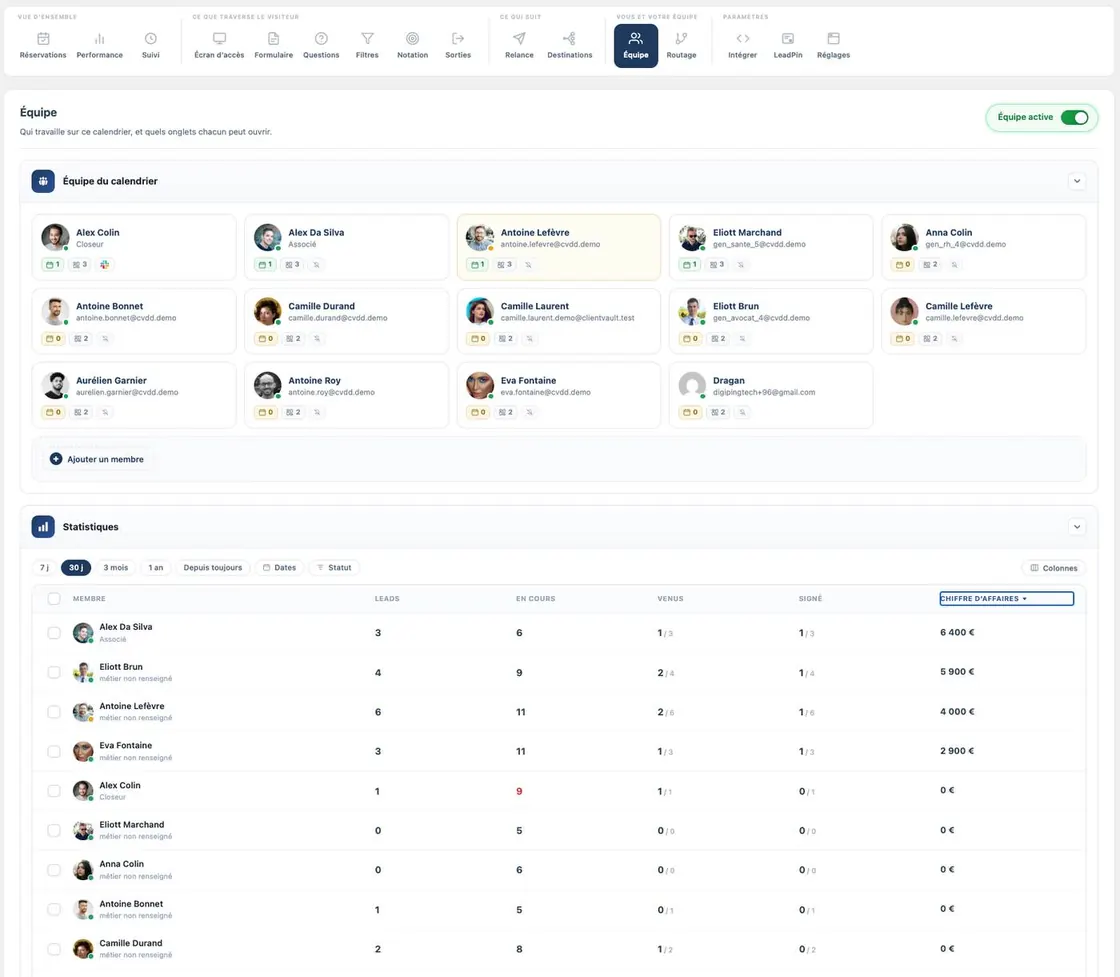Viewport: 1120px width, 977px height.
Task: Open the LeadPin icon
Action: point(788,39)
